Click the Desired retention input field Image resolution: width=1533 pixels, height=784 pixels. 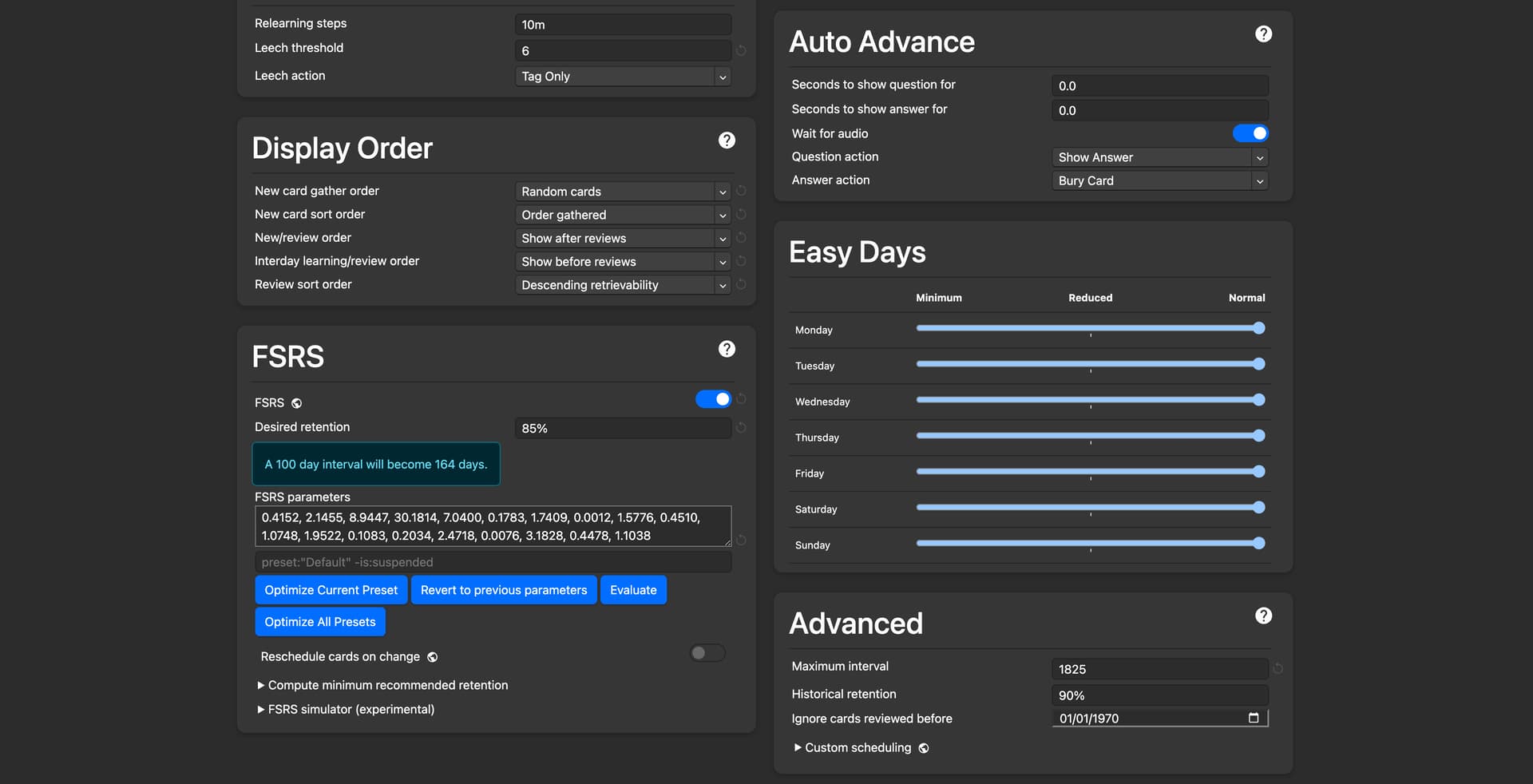pyautogui.click(x=623, y=428)
